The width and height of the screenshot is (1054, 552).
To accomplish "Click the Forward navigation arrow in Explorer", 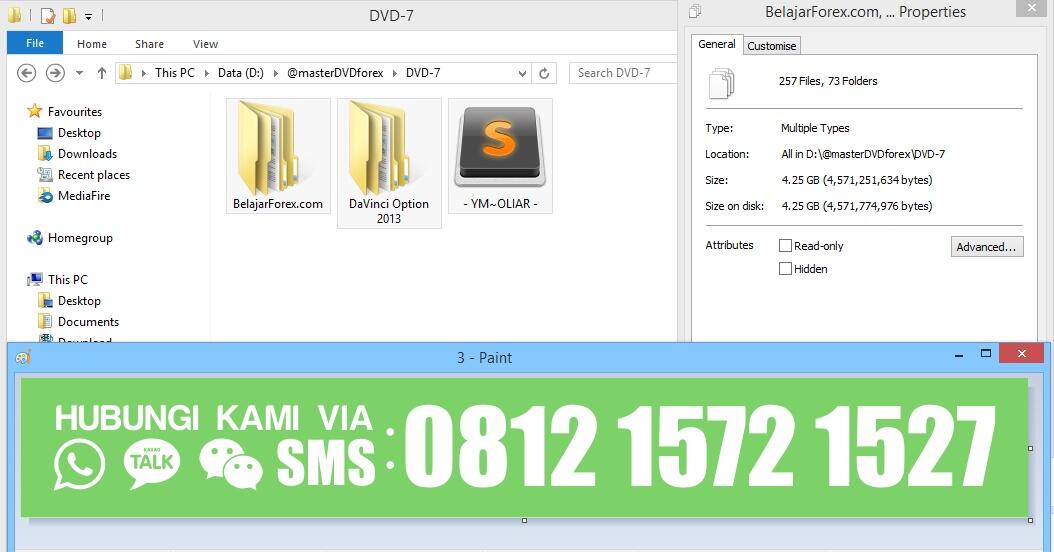I will [55, 73].
